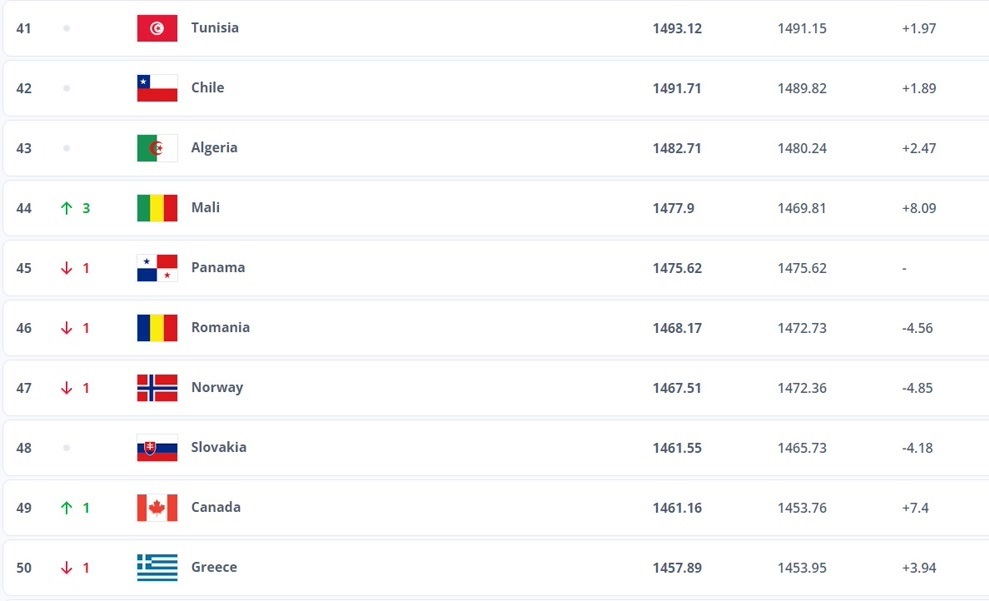This screenshot has width=989, height=601.
Task: Click Panama's red down arrow
Action: (x=67, y=268)
